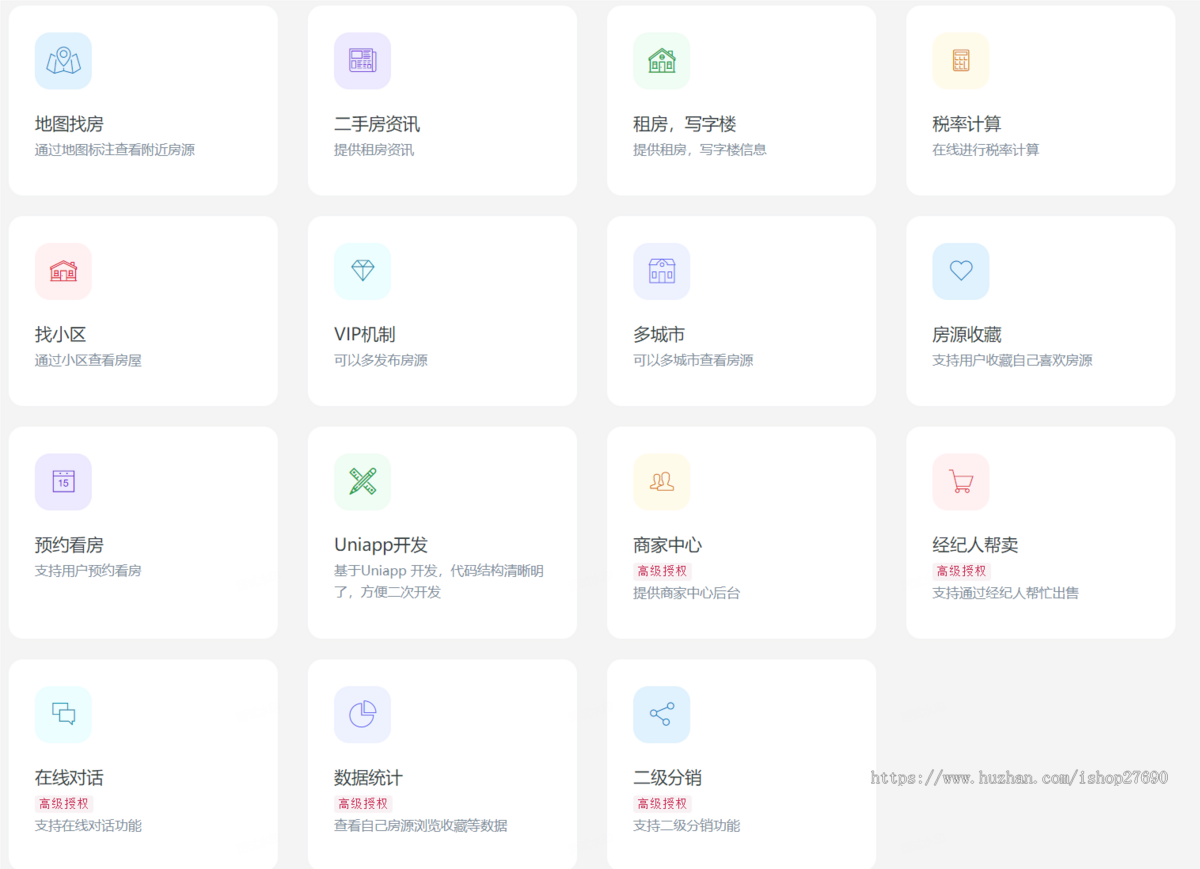This screenshot has height=869, width=1200.
Task: Click the pencil and ruler icon for Uniapp开发
Action: 362,482
